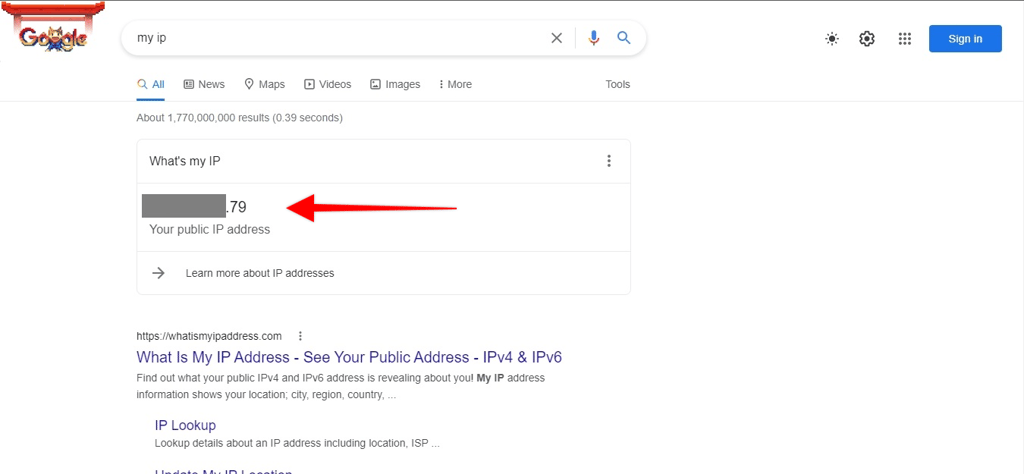This screenshot has height=474, width=1024.
Task: Click inside the my ip search field
Action: coord(336,38)
